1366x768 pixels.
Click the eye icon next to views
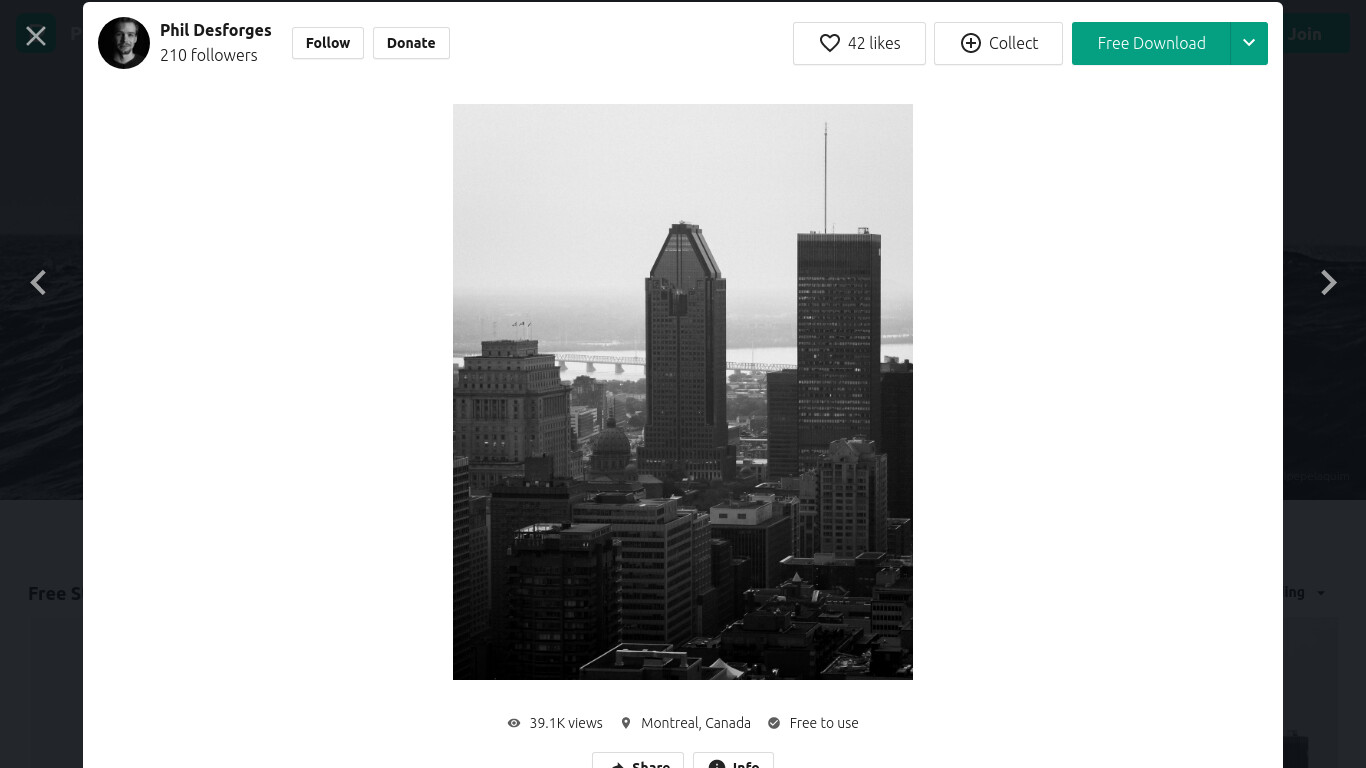click(514, 723)
